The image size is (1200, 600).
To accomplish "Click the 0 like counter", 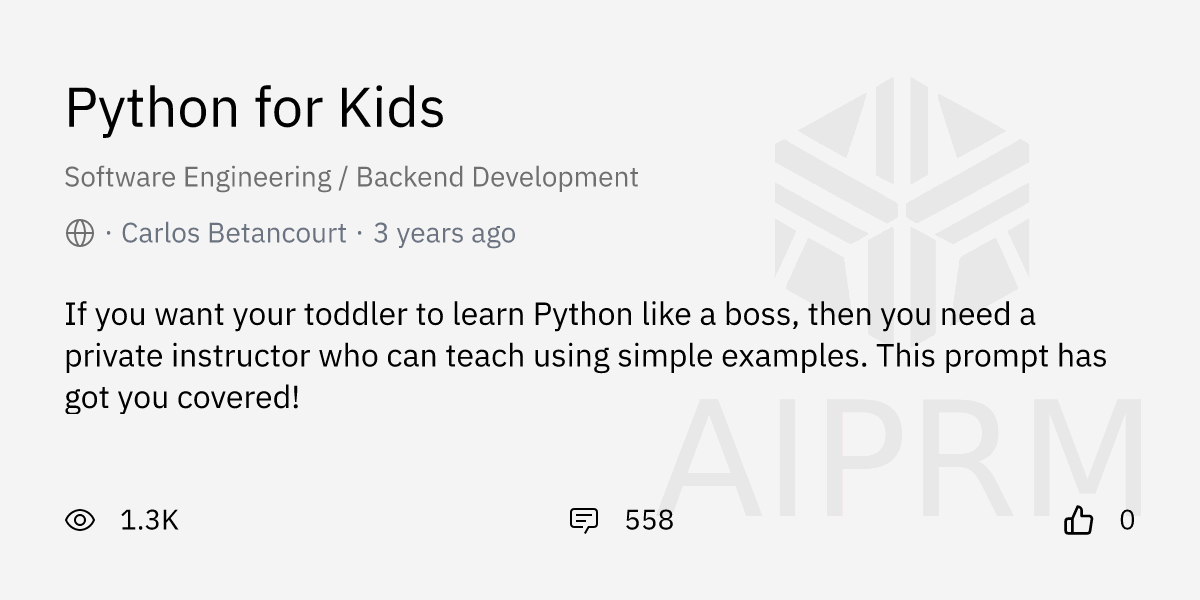I will point(1128,520).
